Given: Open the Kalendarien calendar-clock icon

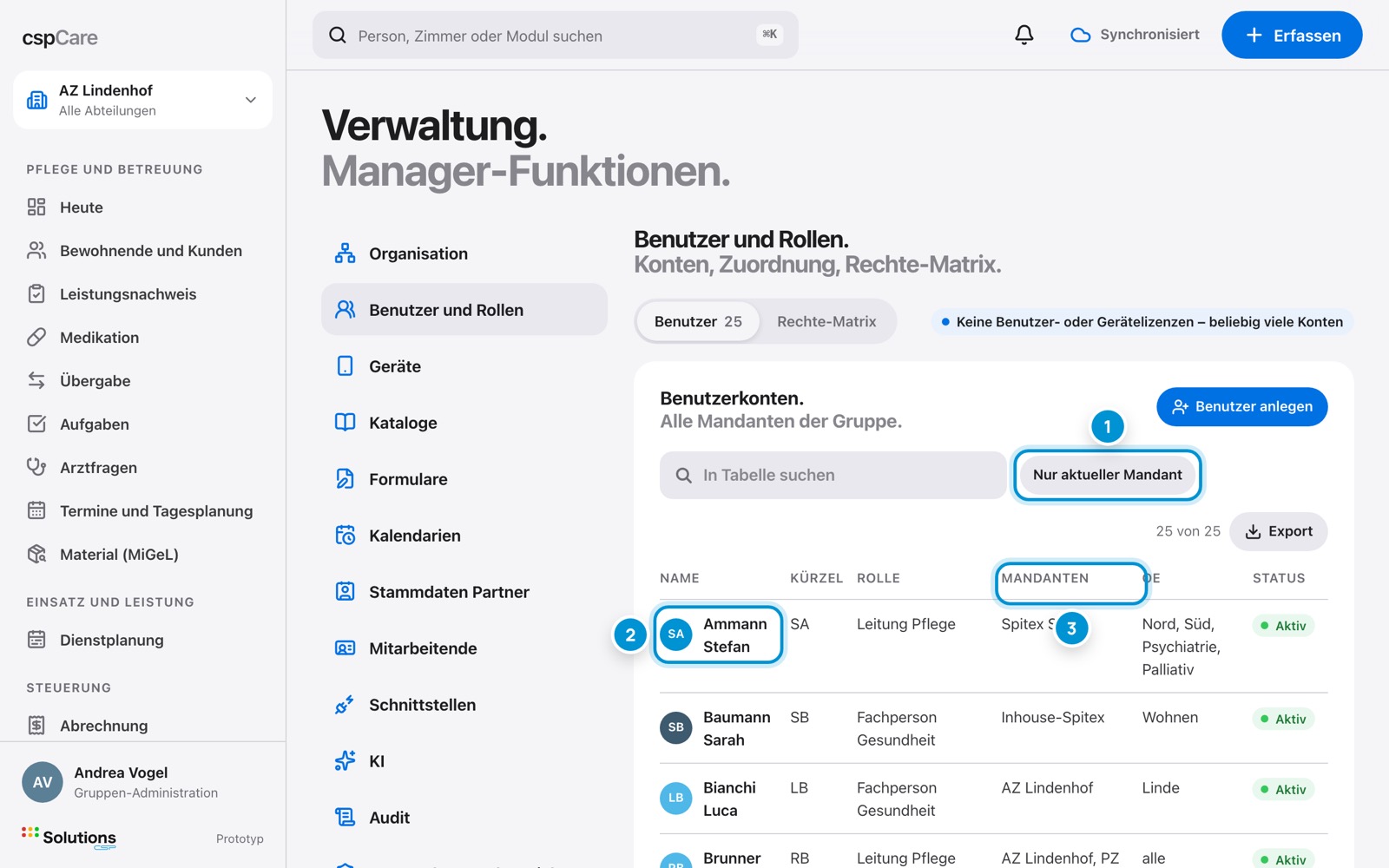Looking at the screenshot, I should [x=345, y=536].
